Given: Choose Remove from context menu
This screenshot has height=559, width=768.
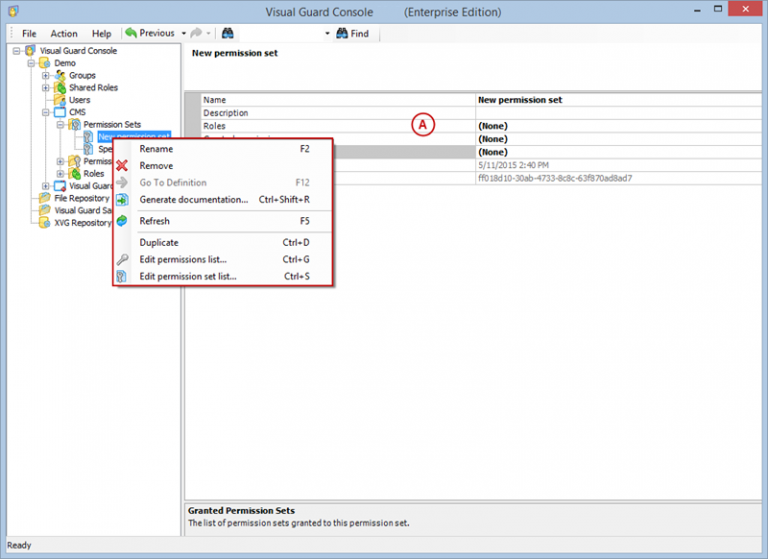Looking at the screenshot, I should tap(223, 166).
